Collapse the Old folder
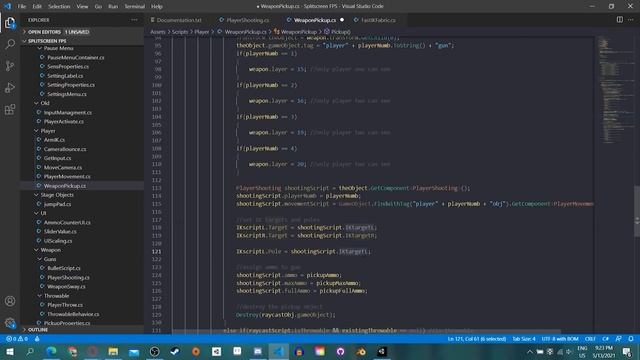The width and height of the screenshot is (640, 360). click(x=45, y=103)
